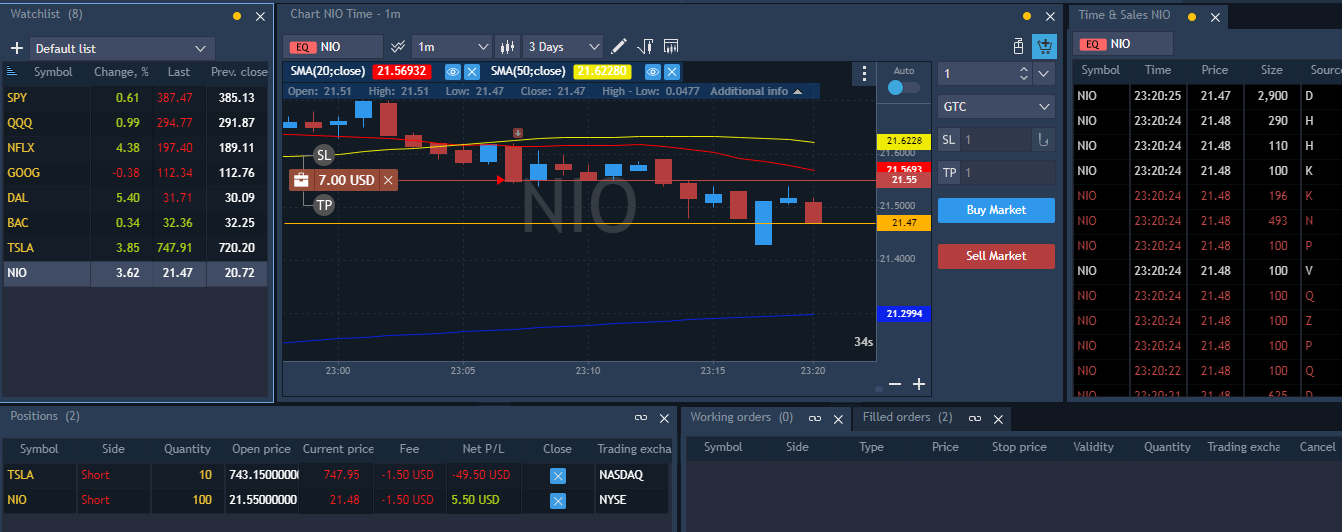1342x532 pixels.
Task: Open the GTC validity dropdown
Action: coord(996,106)
